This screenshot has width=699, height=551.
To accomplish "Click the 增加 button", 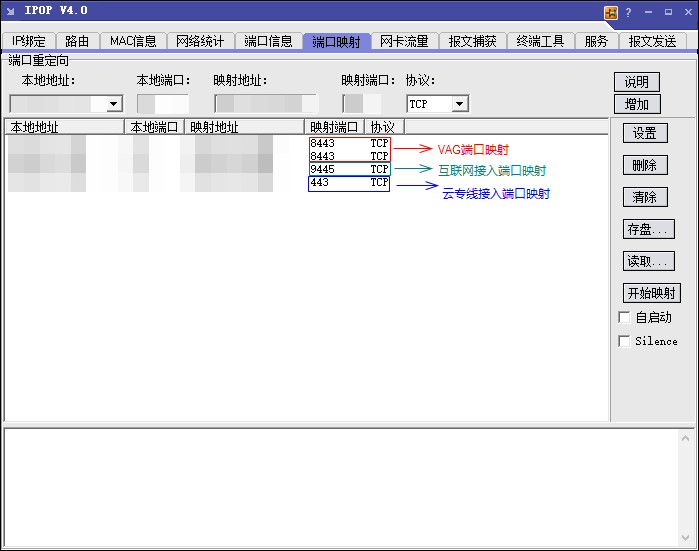I will pos(637,104).
